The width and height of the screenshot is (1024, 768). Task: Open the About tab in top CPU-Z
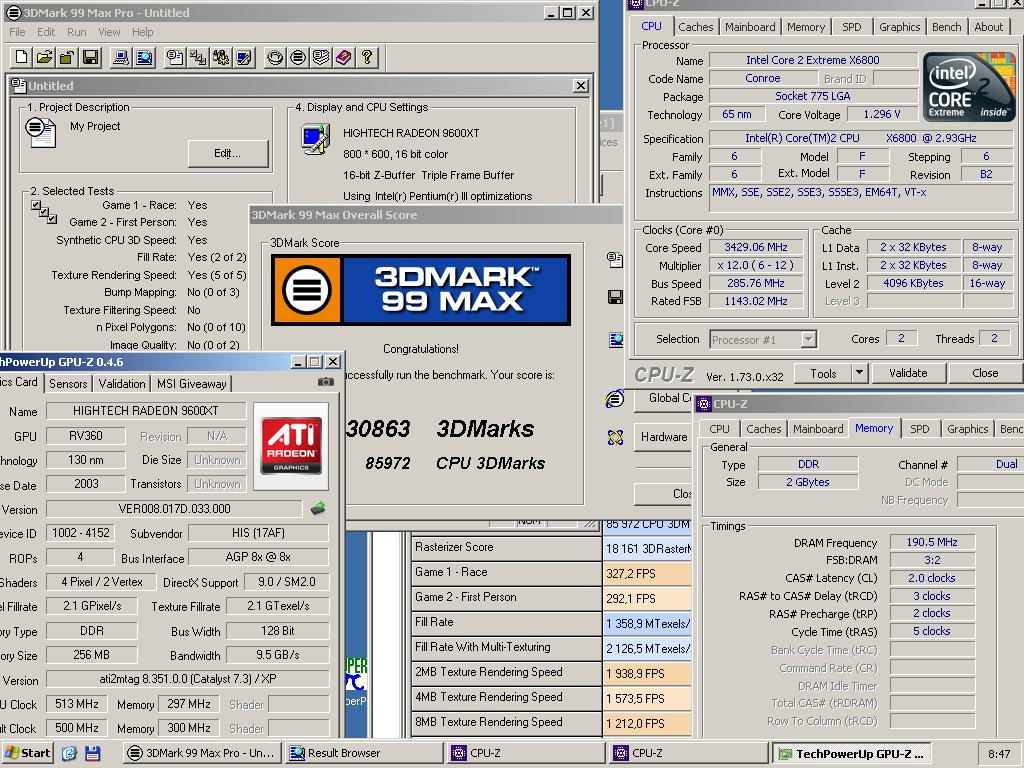tap(988, 27)
